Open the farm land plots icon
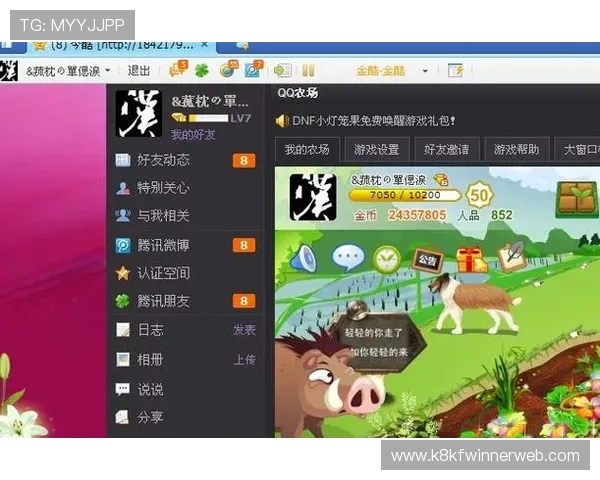The height and width of the screenshot is (480, 600). [x=577, y=199]
